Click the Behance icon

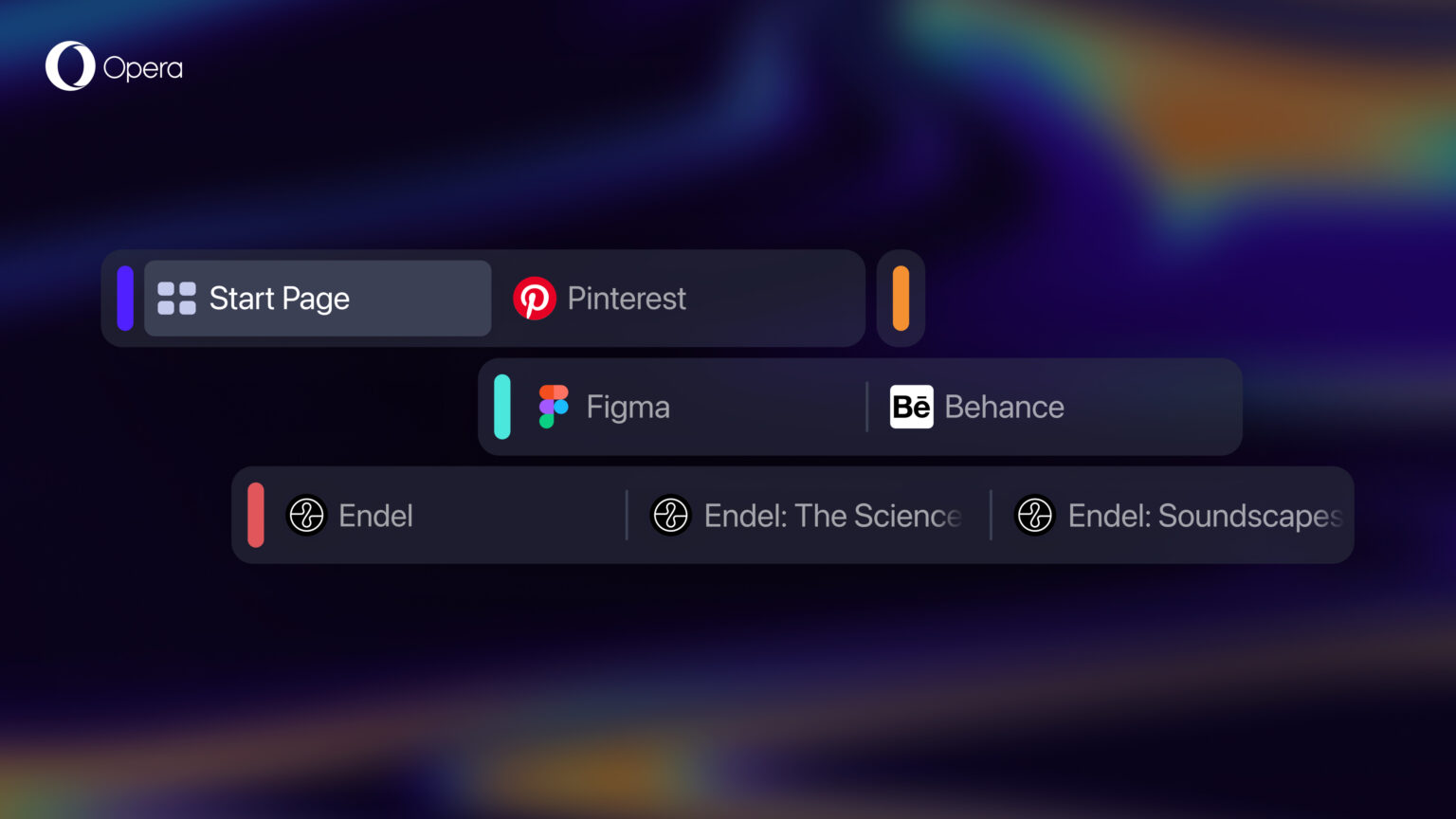coord(912,407)
